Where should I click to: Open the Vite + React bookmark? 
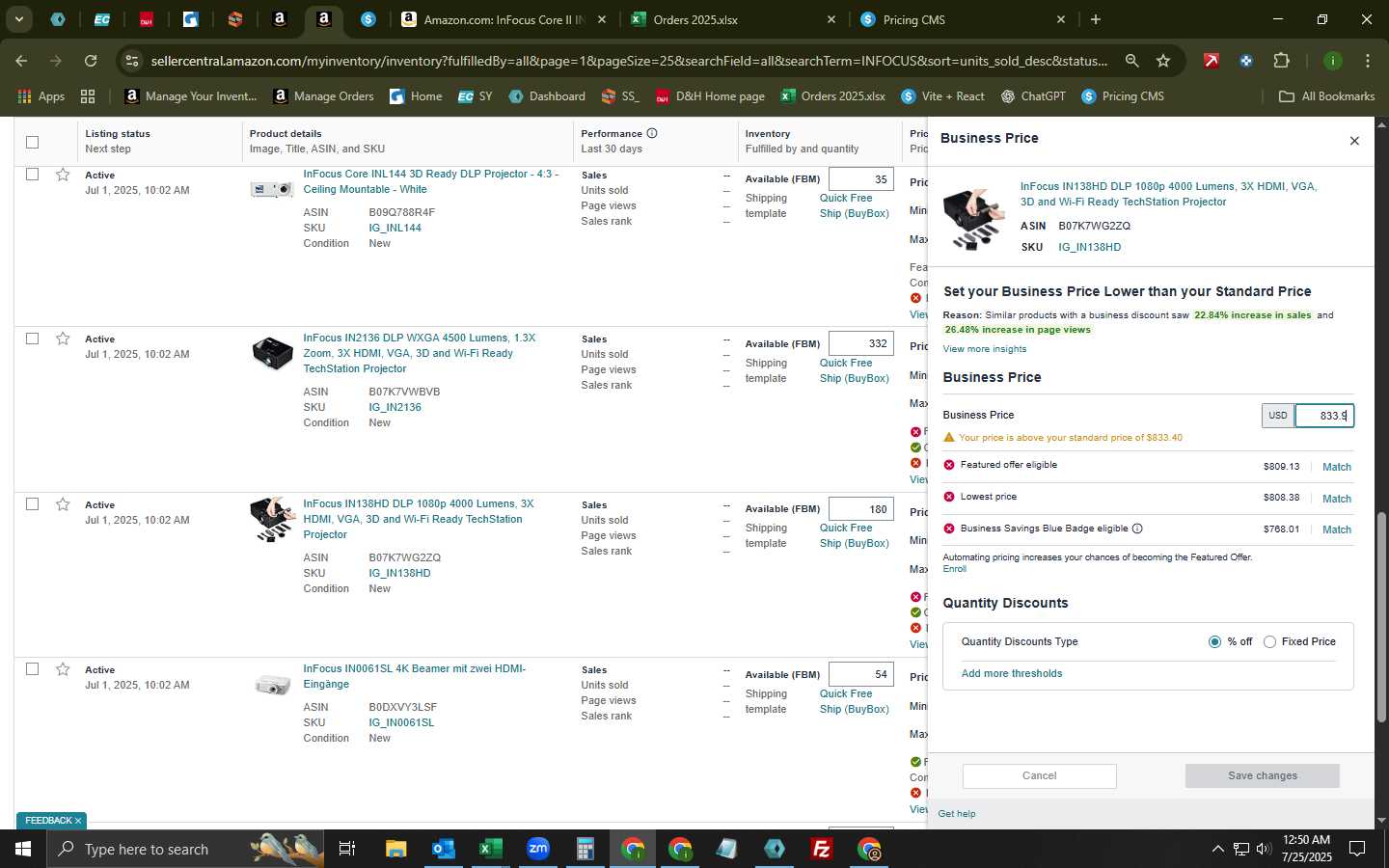(942, 96)
